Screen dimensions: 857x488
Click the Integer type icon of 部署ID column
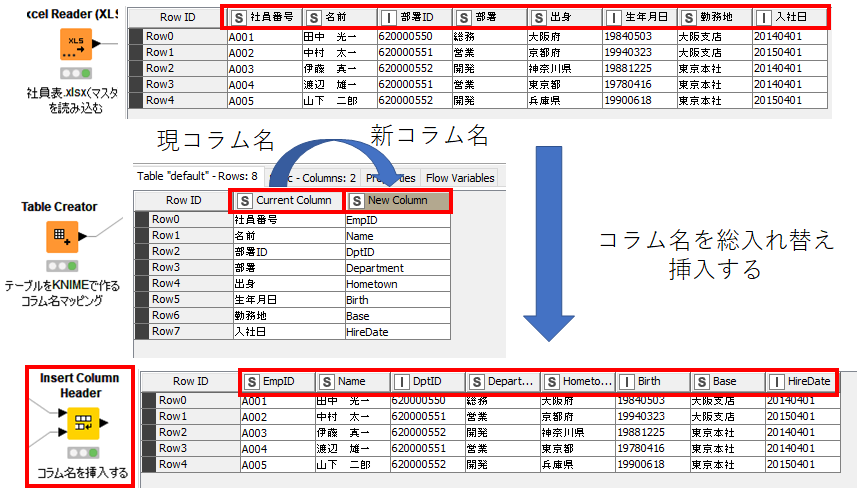click(x=388, y=17)
